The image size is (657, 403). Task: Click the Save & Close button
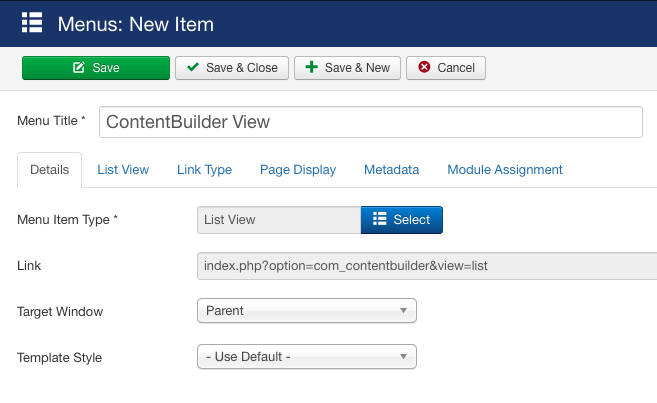[x=232, y=68]
